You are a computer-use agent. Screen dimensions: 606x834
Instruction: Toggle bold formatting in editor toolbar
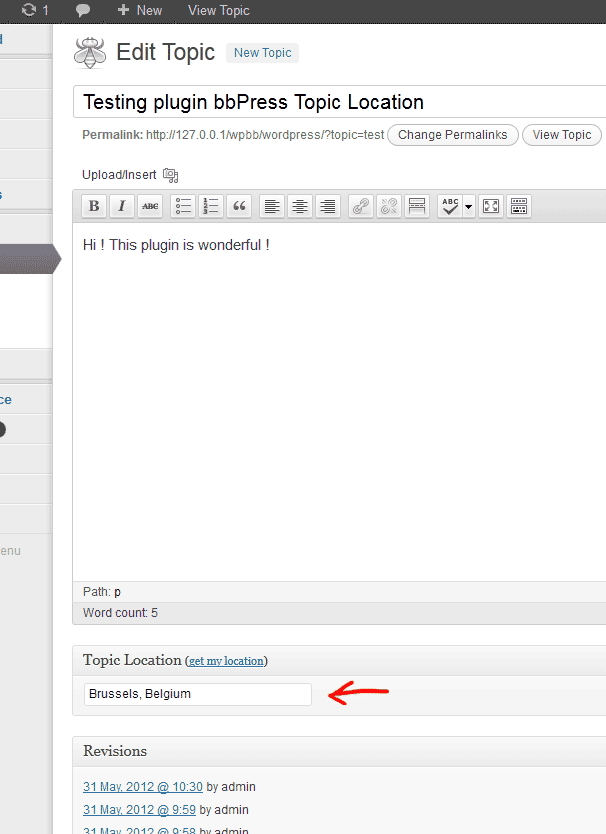[94, 206]
